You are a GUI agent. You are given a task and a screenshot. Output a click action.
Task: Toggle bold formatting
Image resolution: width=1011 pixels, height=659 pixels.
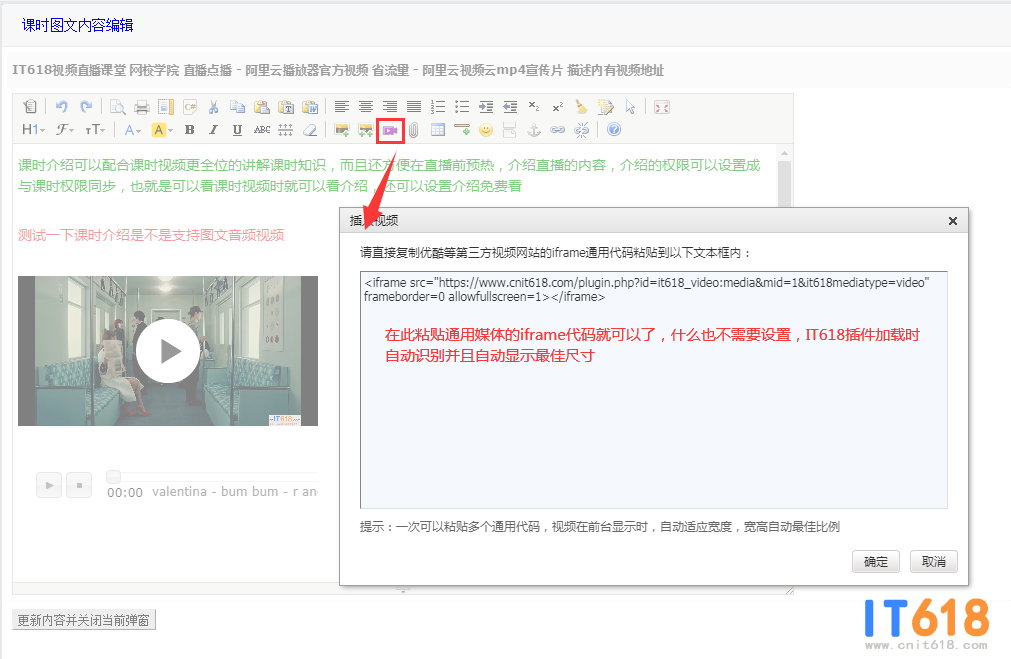[189, 130]
